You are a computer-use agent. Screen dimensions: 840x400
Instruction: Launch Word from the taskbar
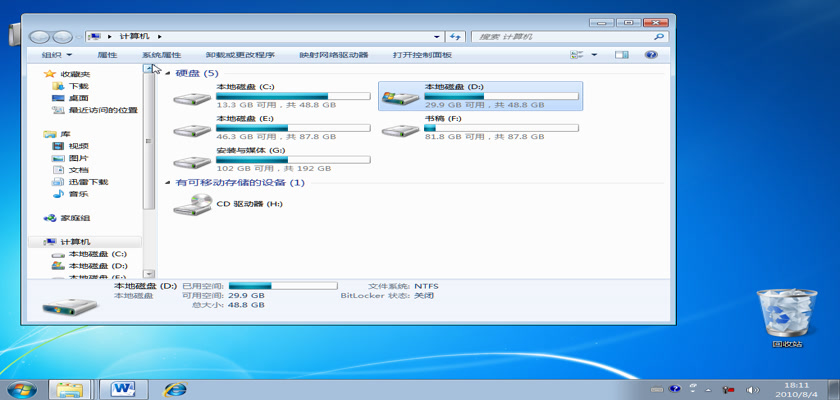pos(124,388)
